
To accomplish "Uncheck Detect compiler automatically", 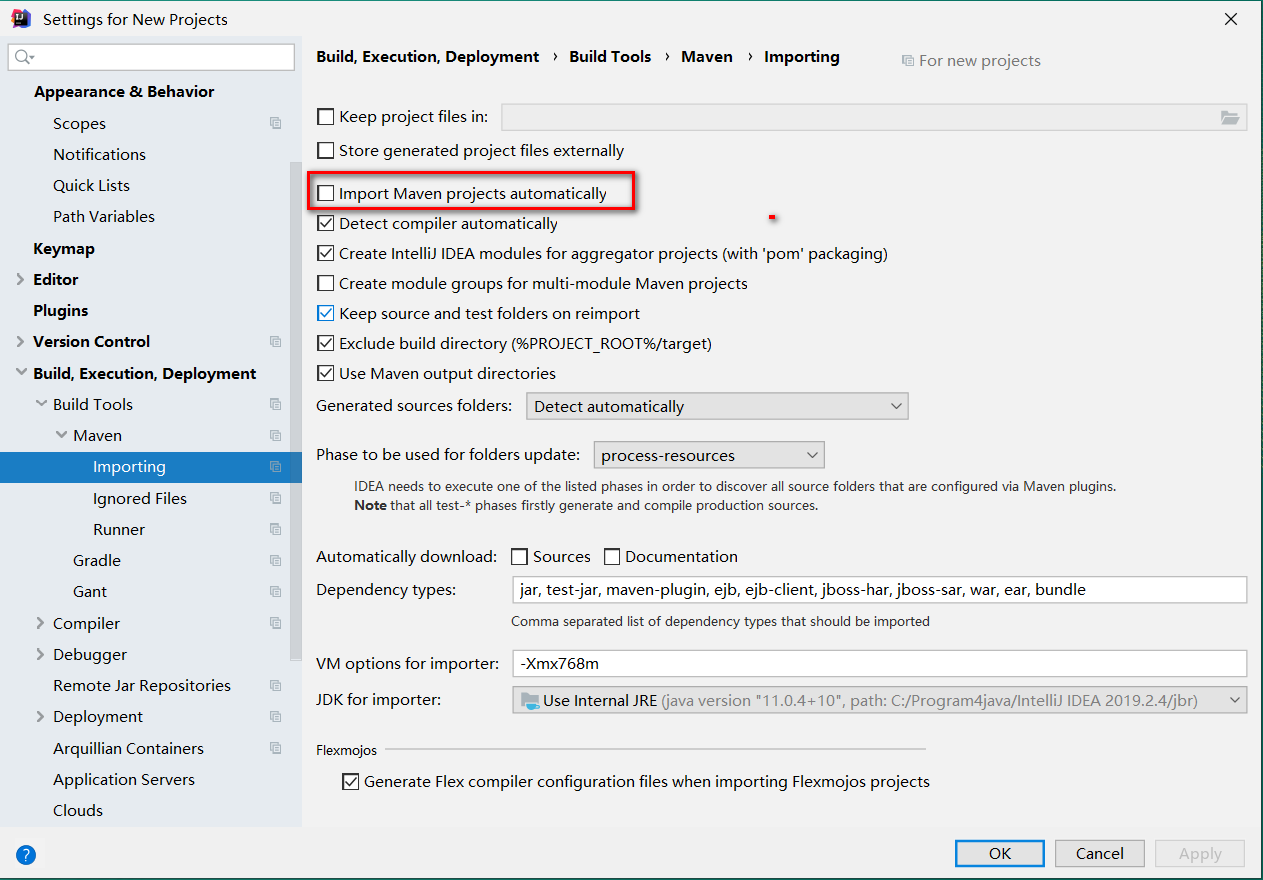I will tap(326, 224).
